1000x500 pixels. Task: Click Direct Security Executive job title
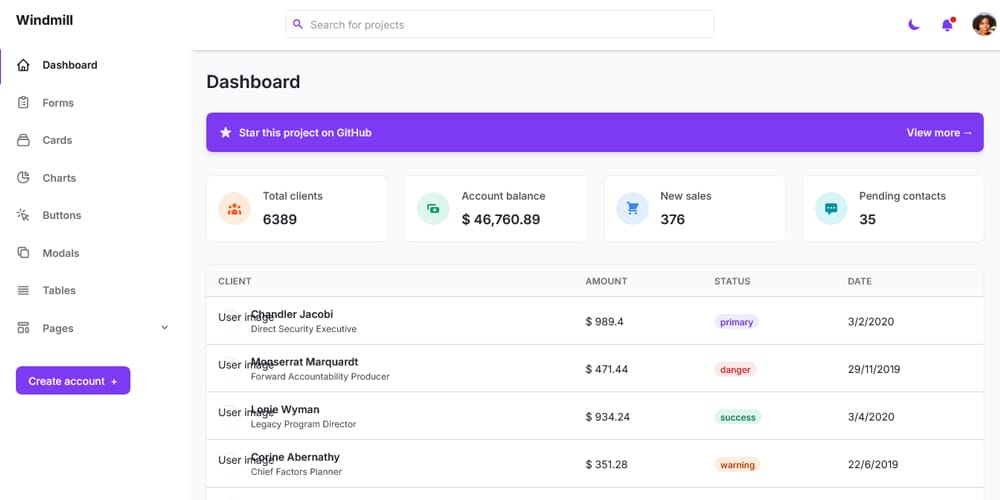click(x=304, y=329)
